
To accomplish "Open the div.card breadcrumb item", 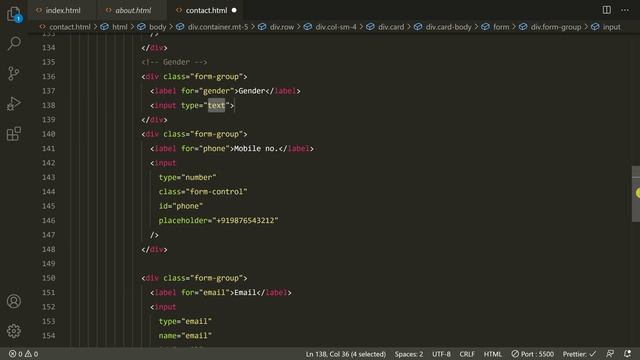I will click(x=391, y=27).
